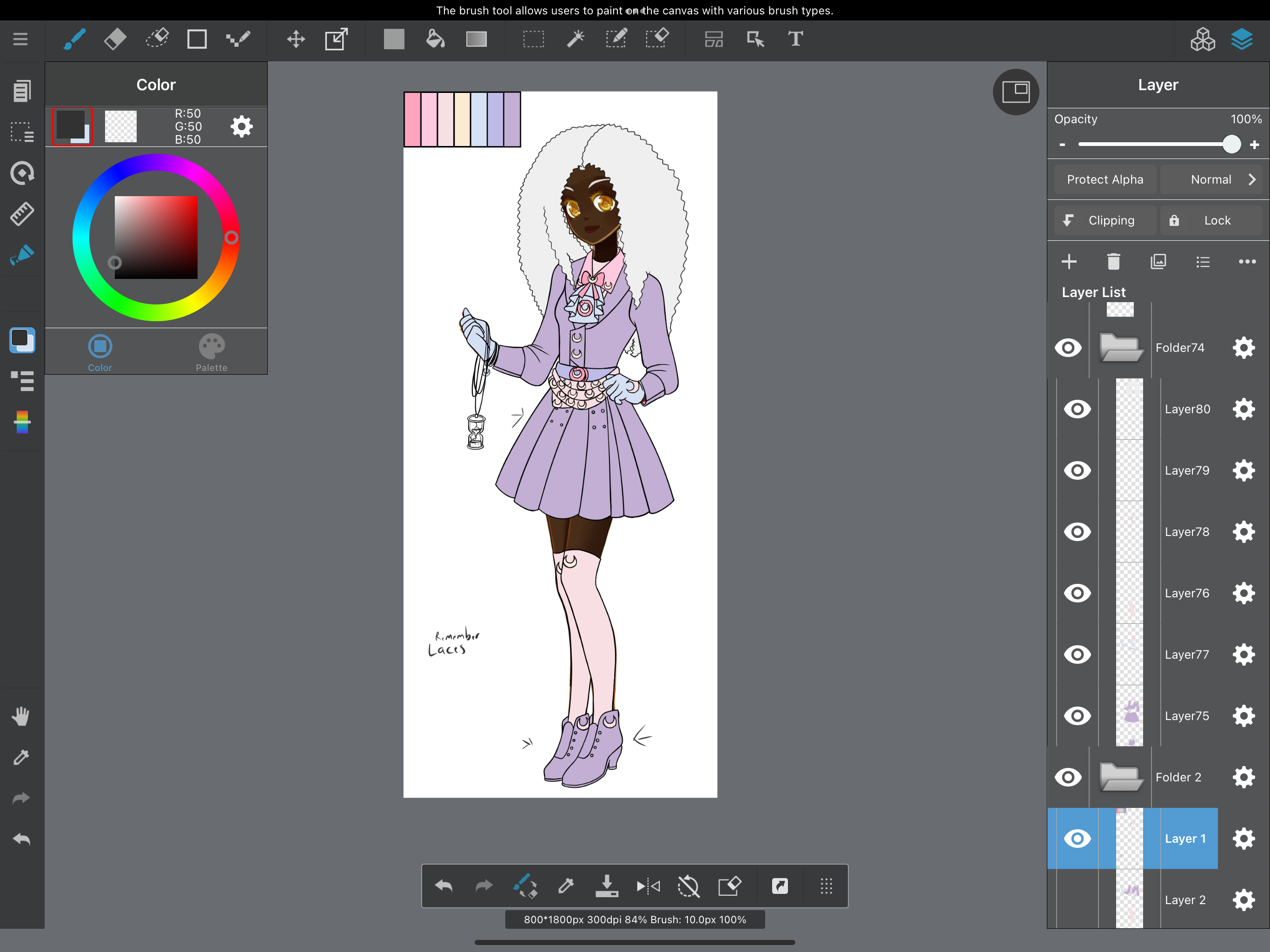
Task: Collapse the Folder 2 folder icon
Action: pyautogui.click(x=1120, y=777)
